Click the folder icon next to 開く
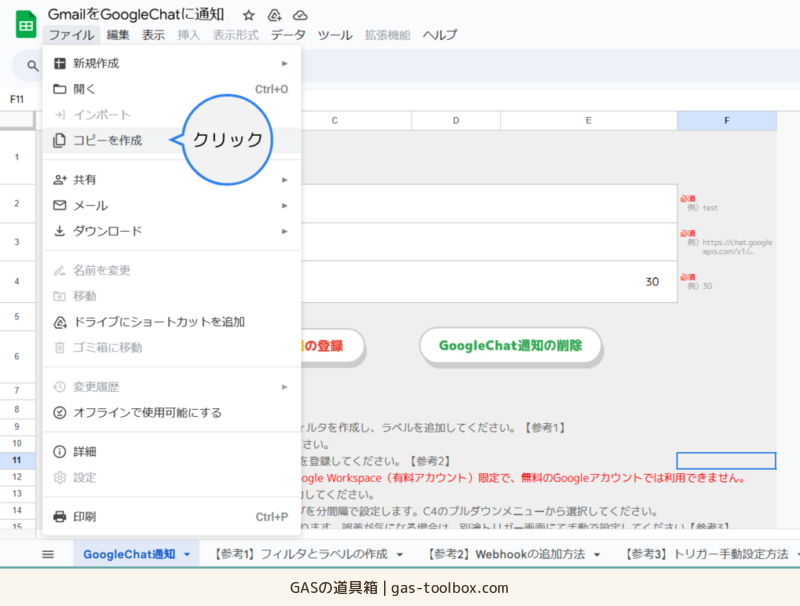This screenshot has width=800, height=606. coord(60,89)
